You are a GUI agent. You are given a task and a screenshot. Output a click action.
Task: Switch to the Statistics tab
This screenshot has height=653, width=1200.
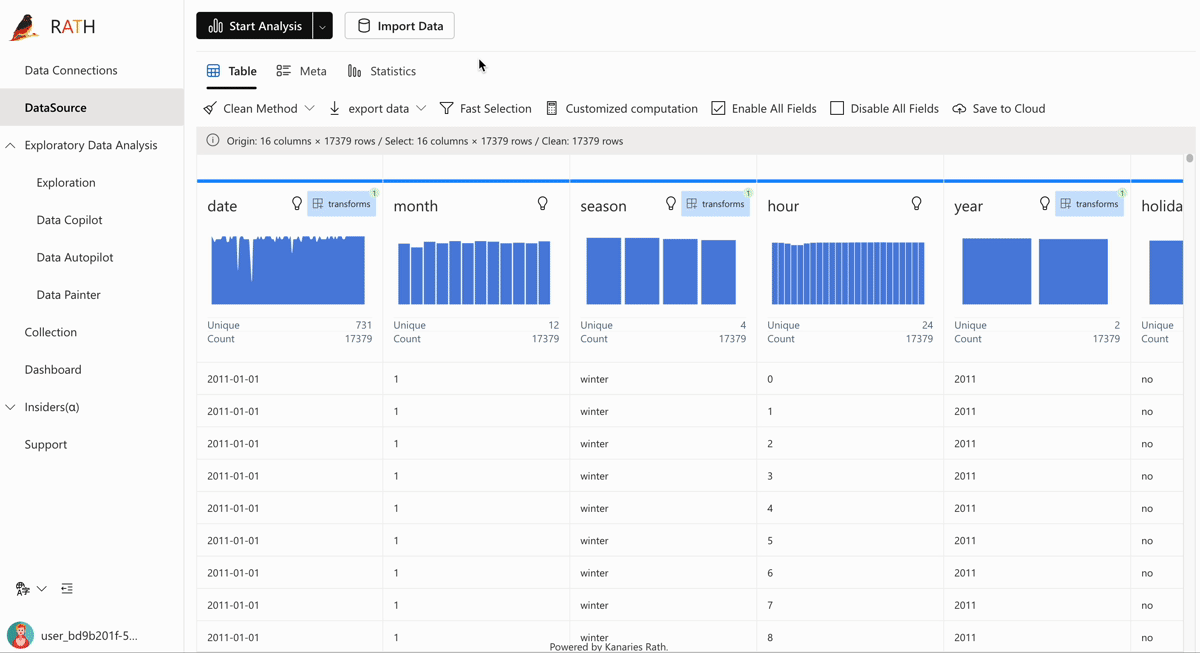[381, 71]
